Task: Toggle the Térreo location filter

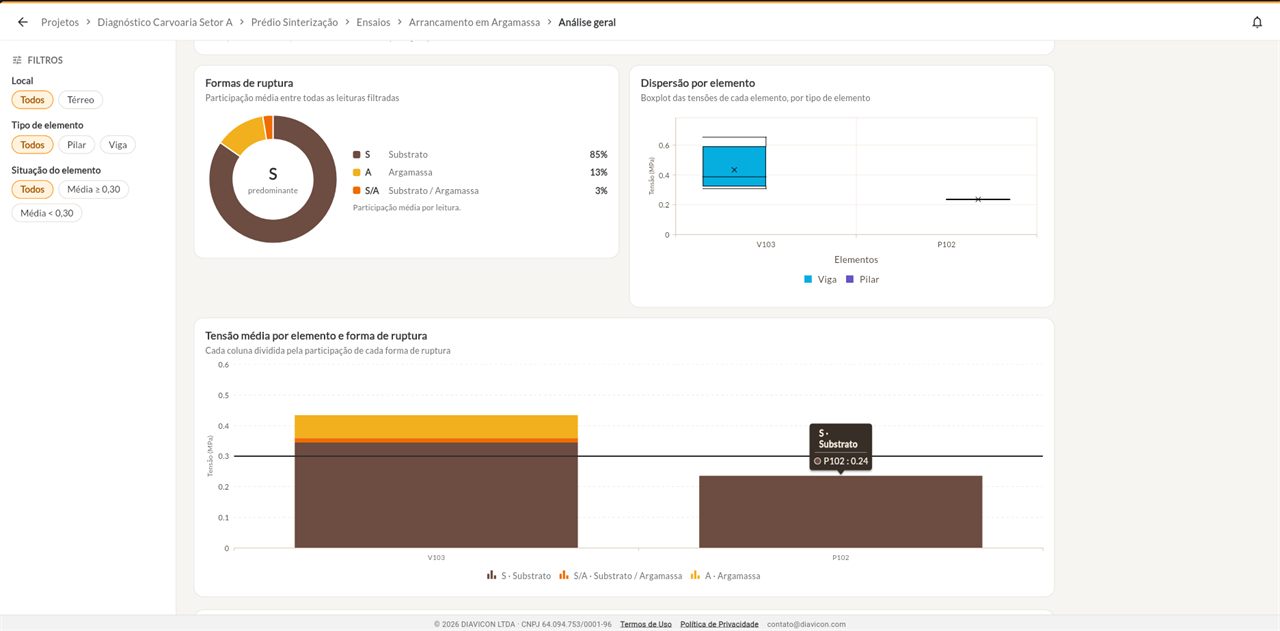Action: (x=81, y=100)
